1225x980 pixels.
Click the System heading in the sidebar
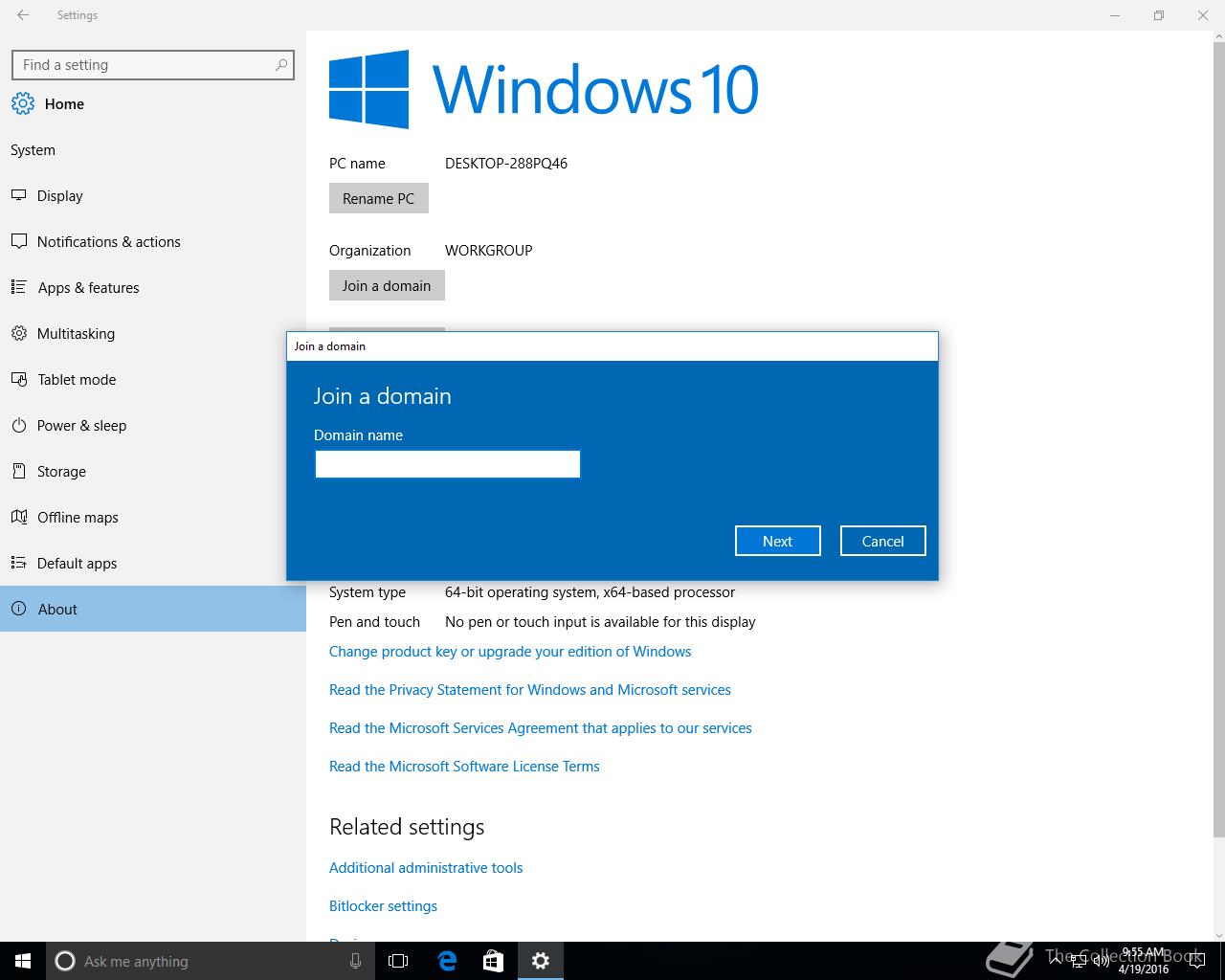33,149
